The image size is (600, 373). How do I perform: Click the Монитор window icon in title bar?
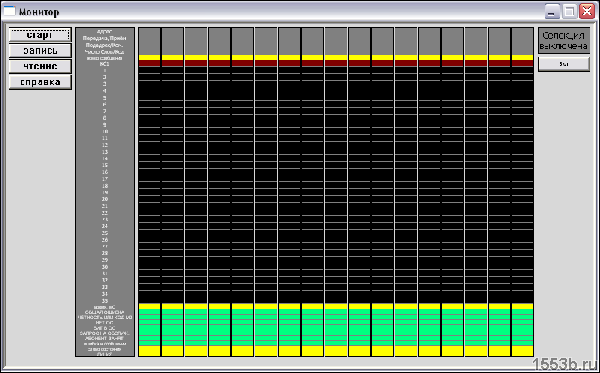[x=9, y=11]
